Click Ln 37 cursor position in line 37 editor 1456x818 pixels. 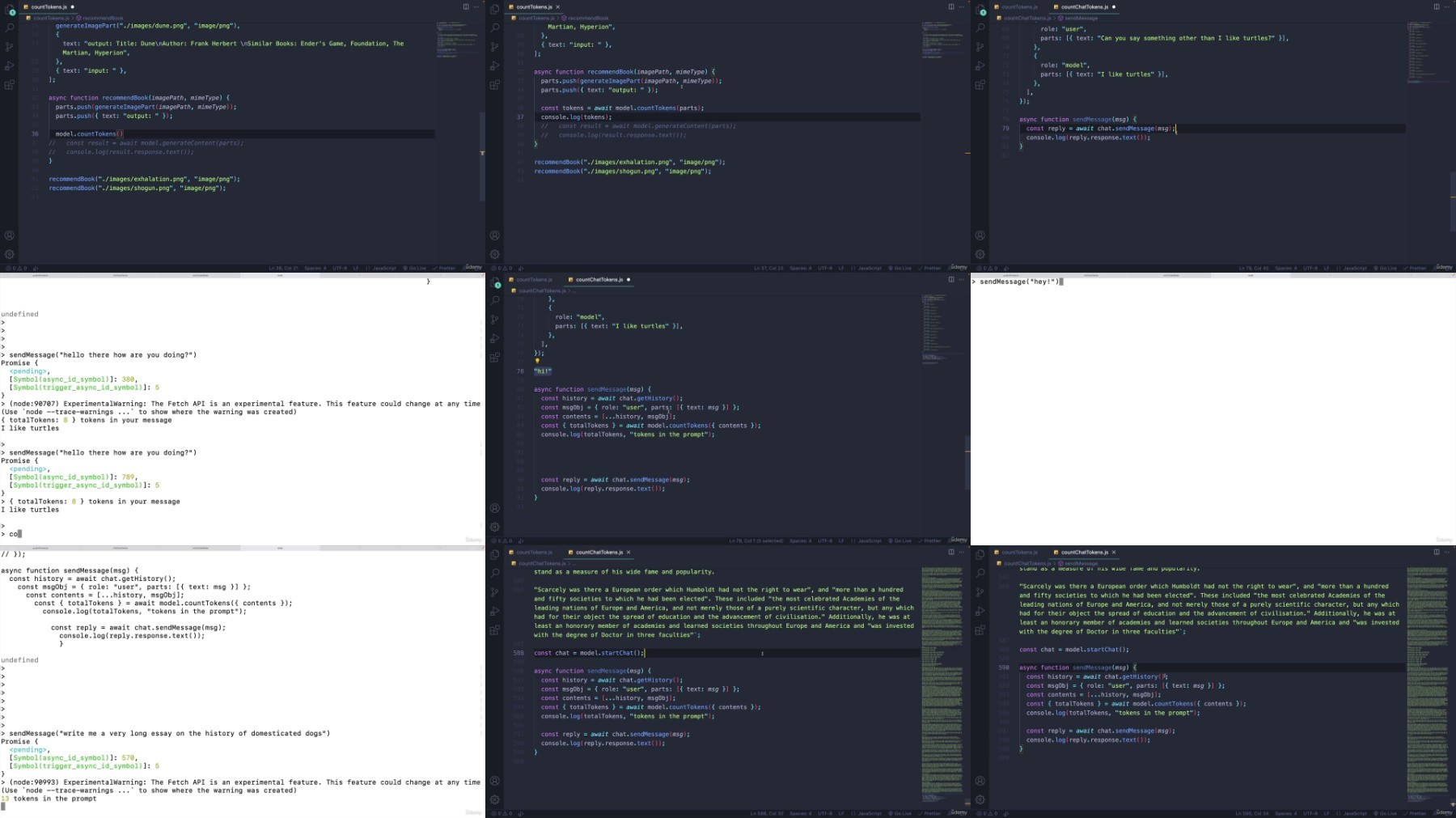click(x=768, y=268)
